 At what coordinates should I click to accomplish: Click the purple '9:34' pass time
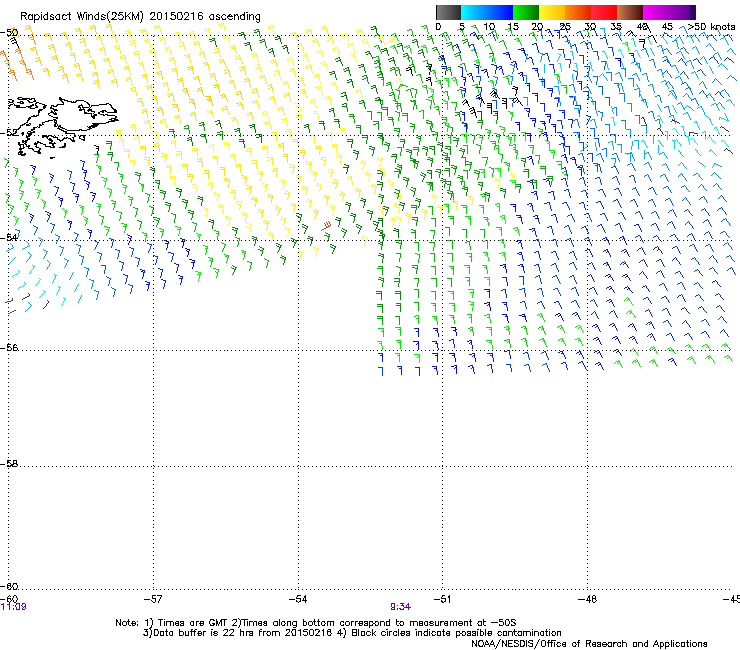click(x=400, y=607)
